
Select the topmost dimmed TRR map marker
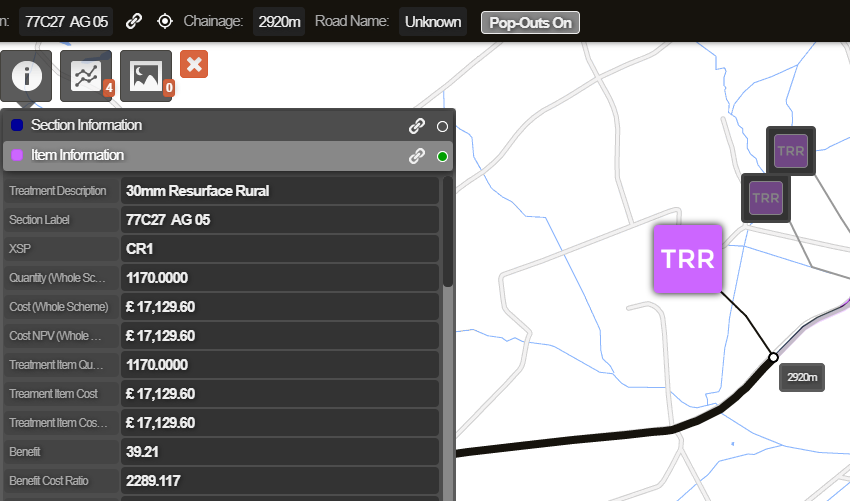(791, 151)
